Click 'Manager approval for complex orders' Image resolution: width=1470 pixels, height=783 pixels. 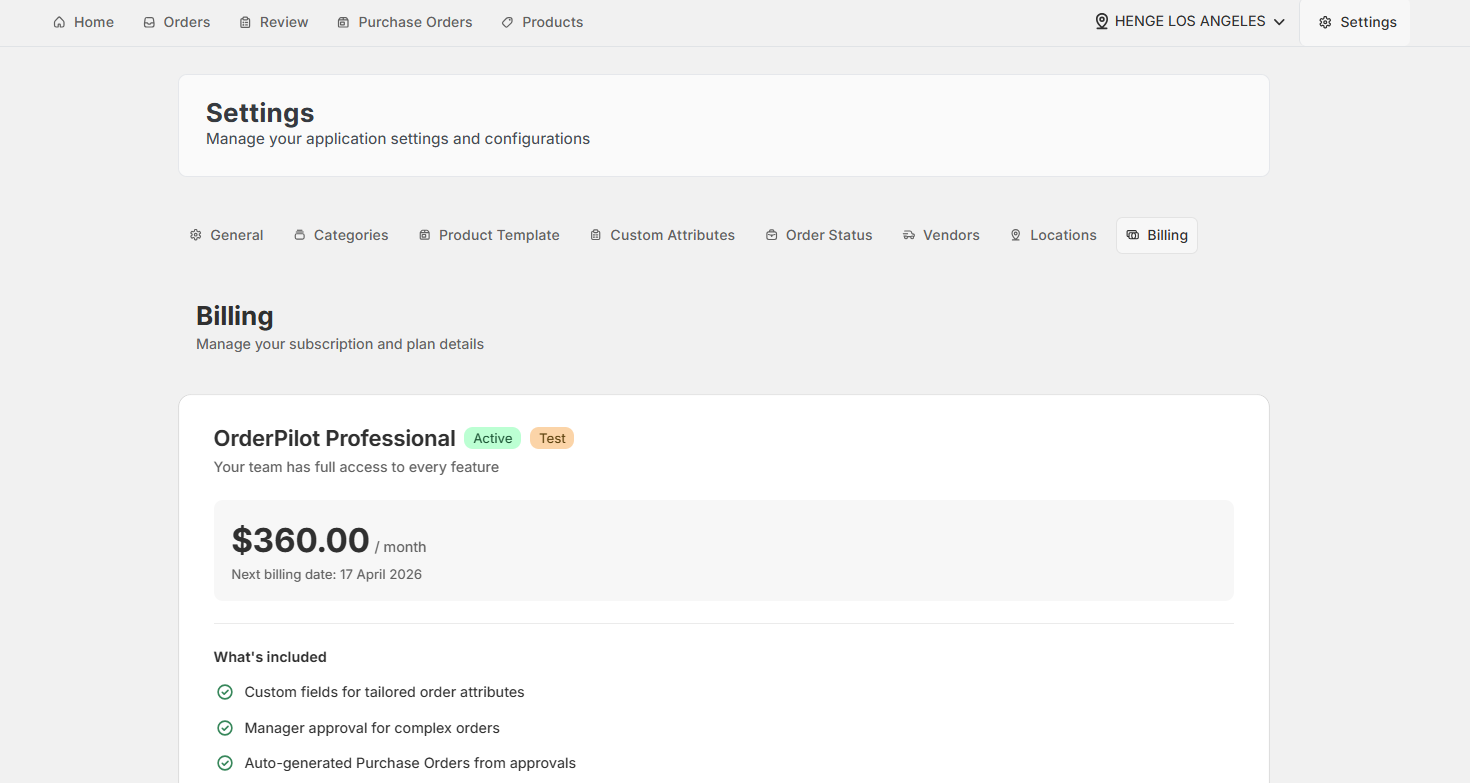372,728
